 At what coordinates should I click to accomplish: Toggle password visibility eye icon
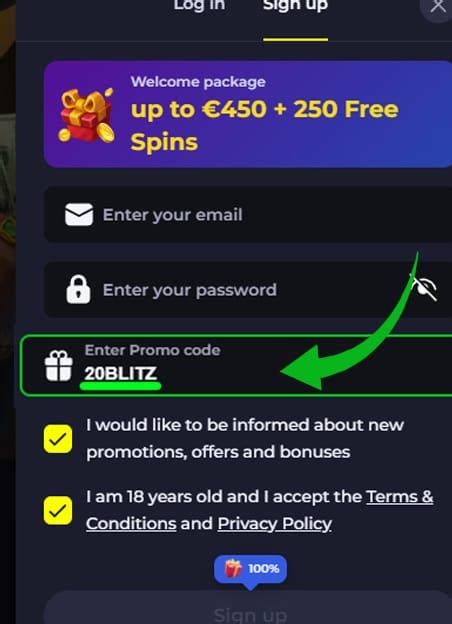(424, 287)
